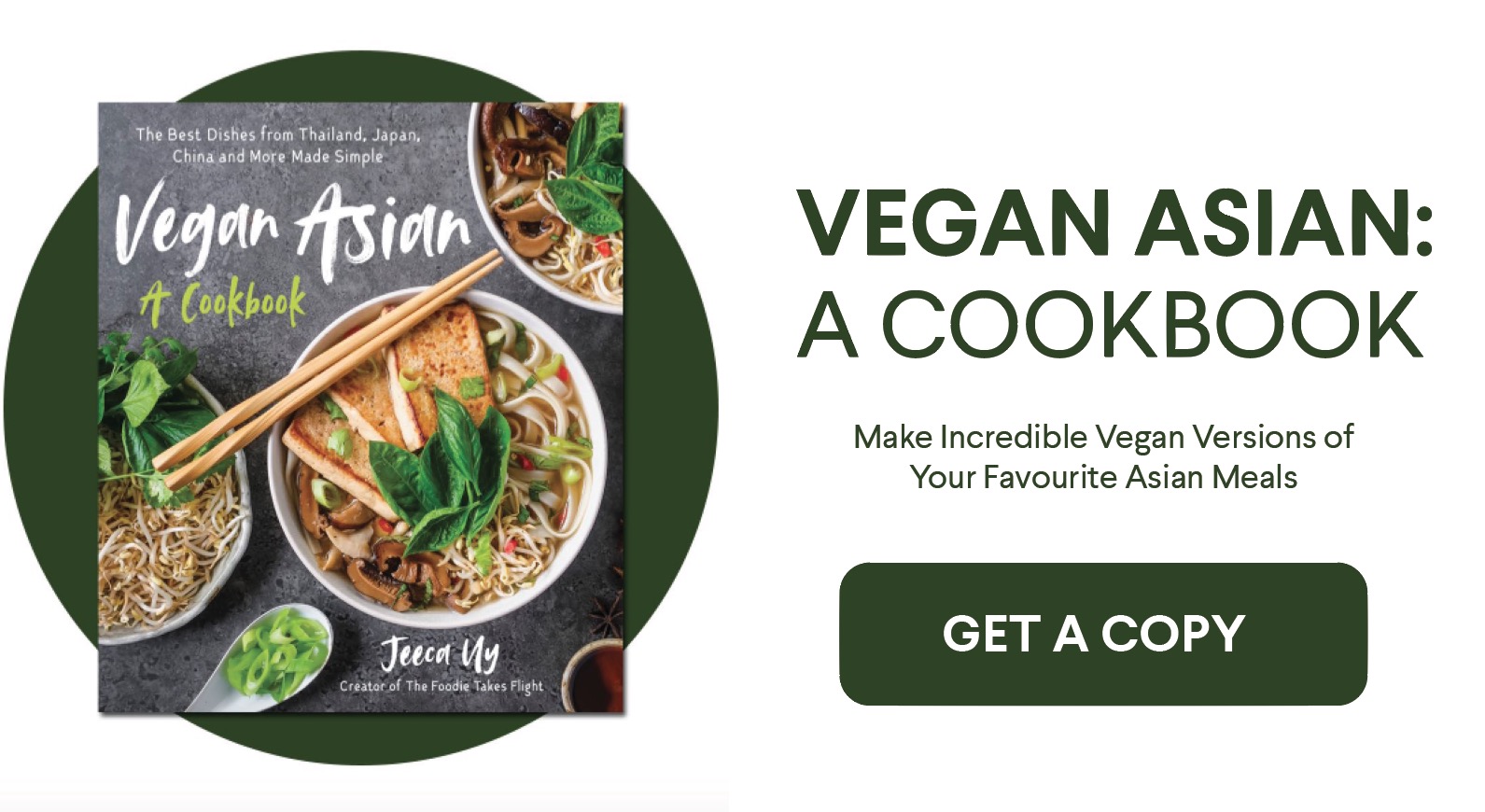
Task: Open the Vegan Asian book cover image
Action: pos(360,407)
